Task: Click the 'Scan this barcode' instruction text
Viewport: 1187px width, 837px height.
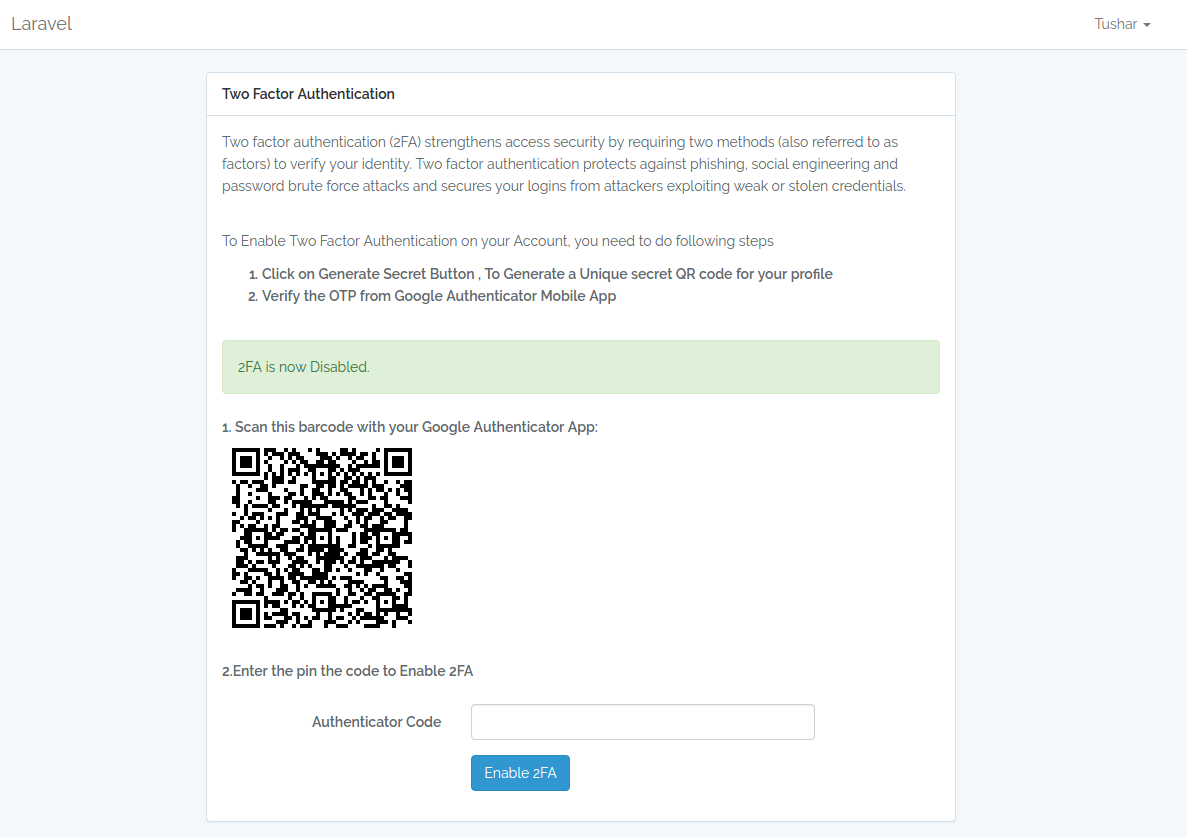Action: 410,427
